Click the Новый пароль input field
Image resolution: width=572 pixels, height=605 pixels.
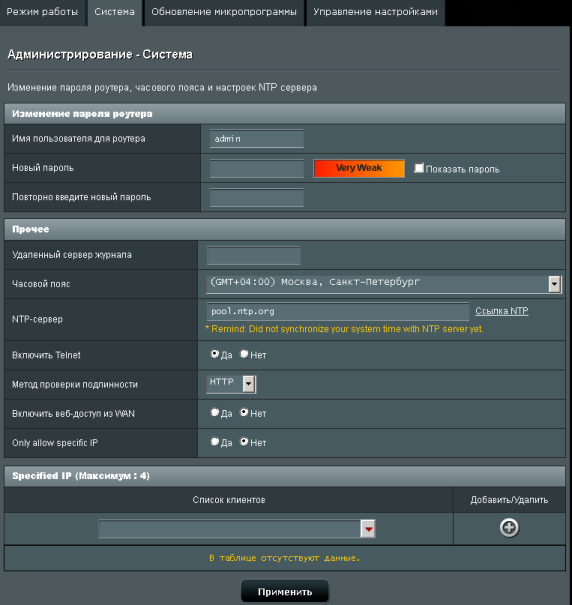pyautogui.click(x=257, y=169)
